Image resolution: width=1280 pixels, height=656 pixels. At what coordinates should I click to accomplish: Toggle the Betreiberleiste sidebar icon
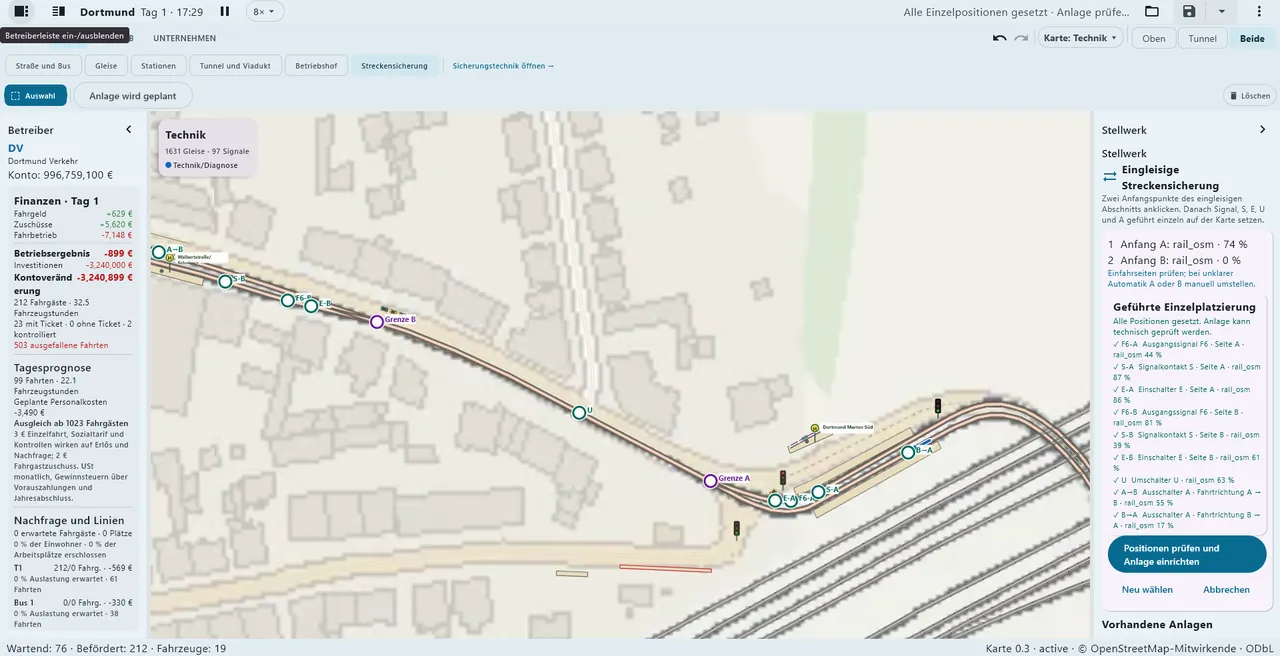click(x=21, y=12)
